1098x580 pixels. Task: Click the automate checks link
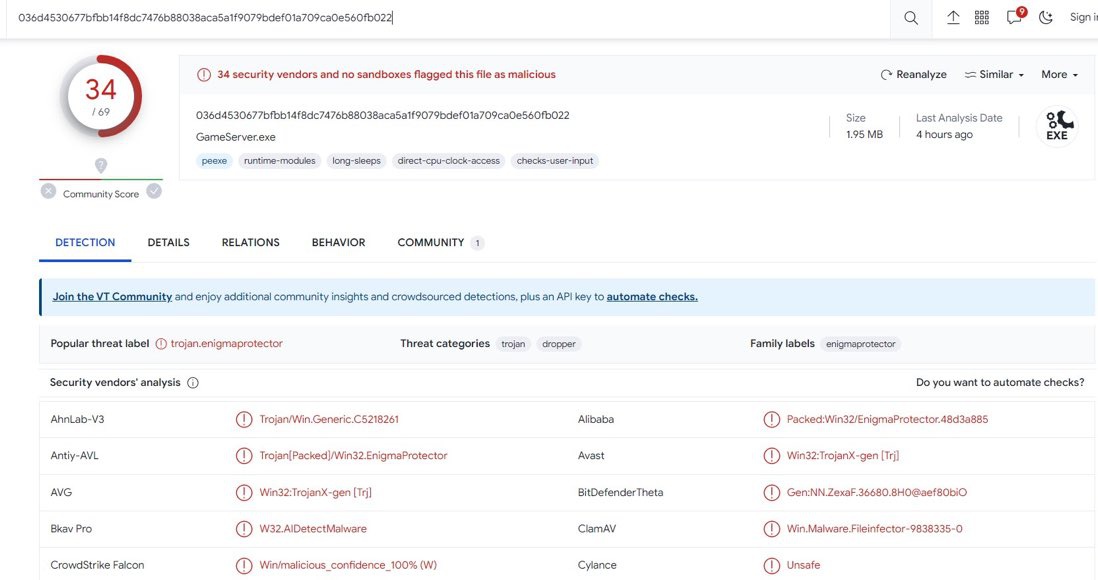point(652,297)
